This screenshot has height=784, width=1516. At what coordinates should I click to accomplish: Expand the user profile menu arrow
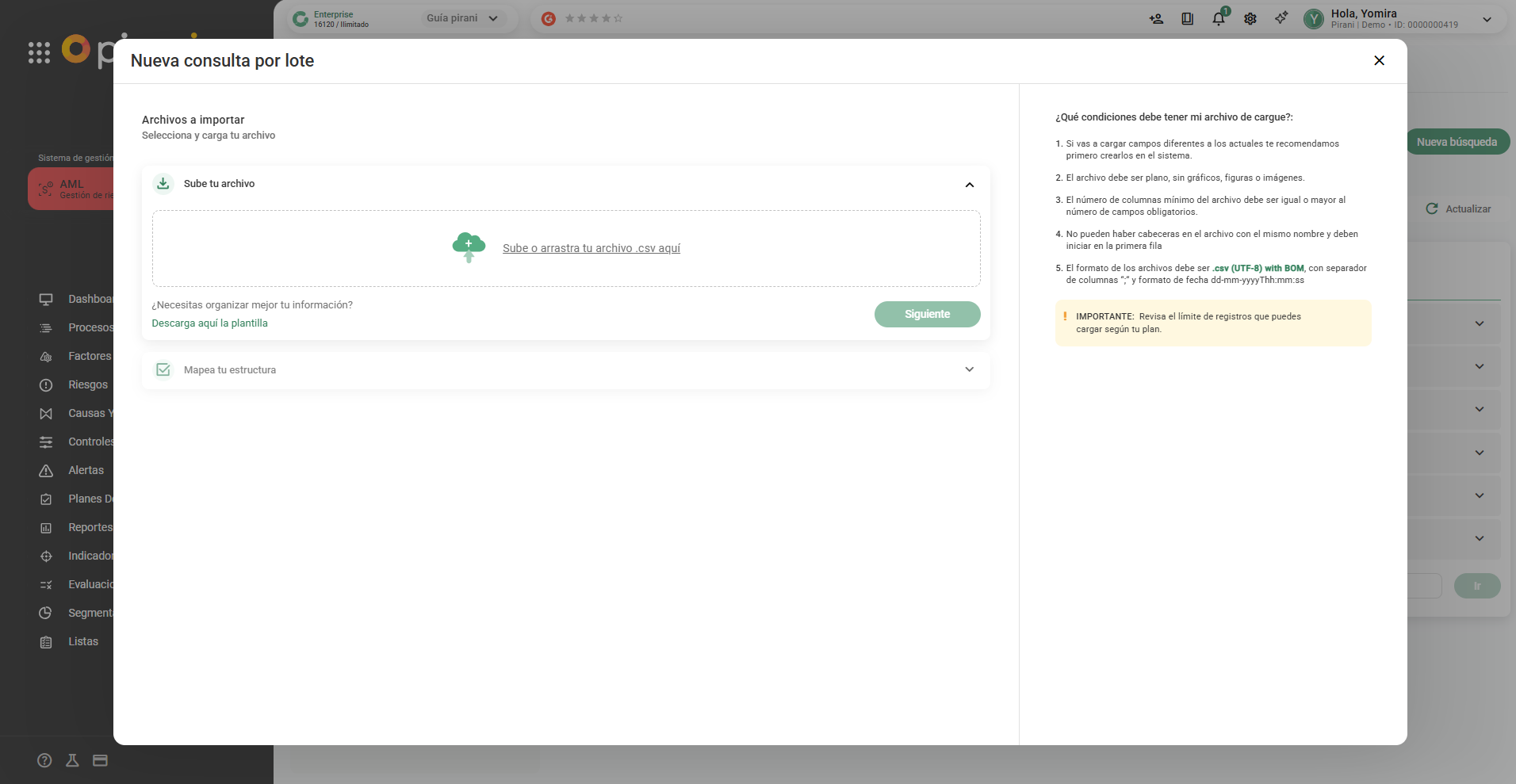point(1487,19)
